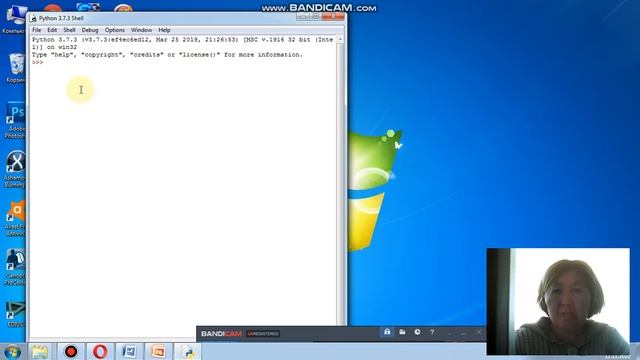Click the Bandicam UNREGISTERED label
640x360 pixels.
pyautogui.click(x=263, y=334)
